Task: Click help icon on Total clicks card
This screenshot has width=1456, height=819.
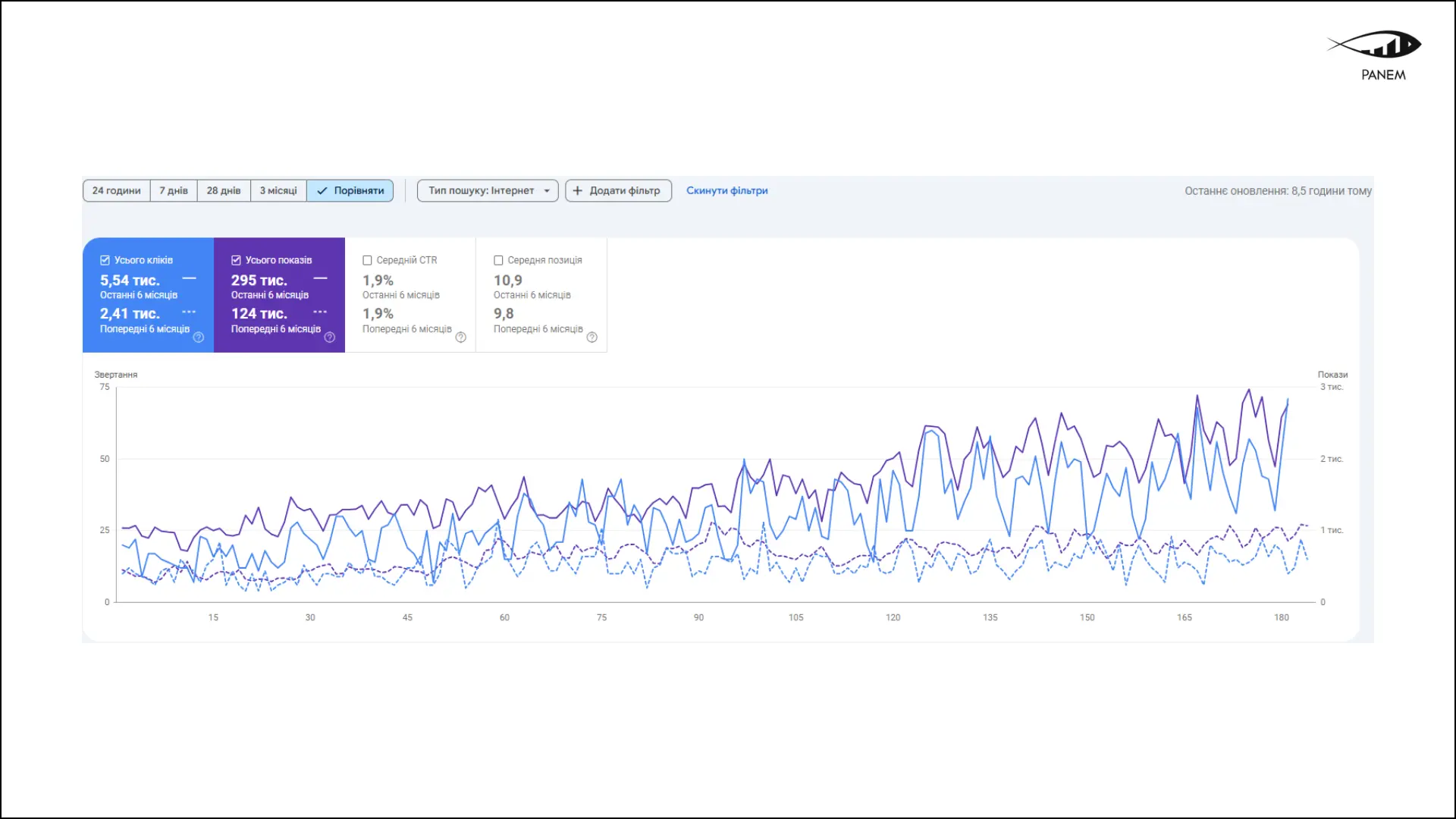Action: pos(199,337)
